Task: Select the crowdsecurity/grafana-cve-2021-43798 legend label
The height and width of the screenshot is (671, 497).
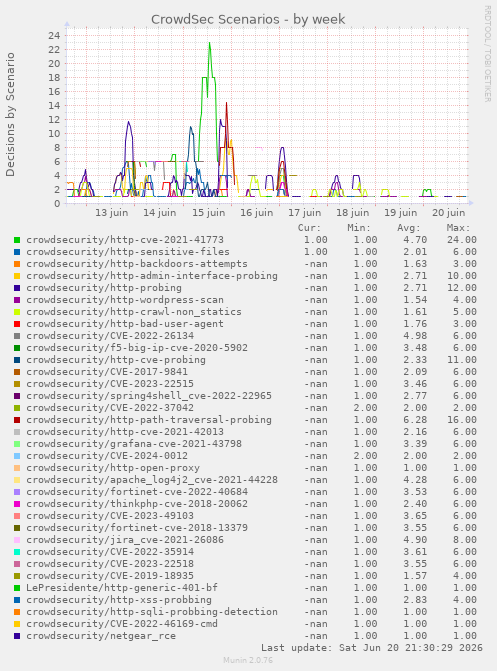Action: [x=134, y=443]
